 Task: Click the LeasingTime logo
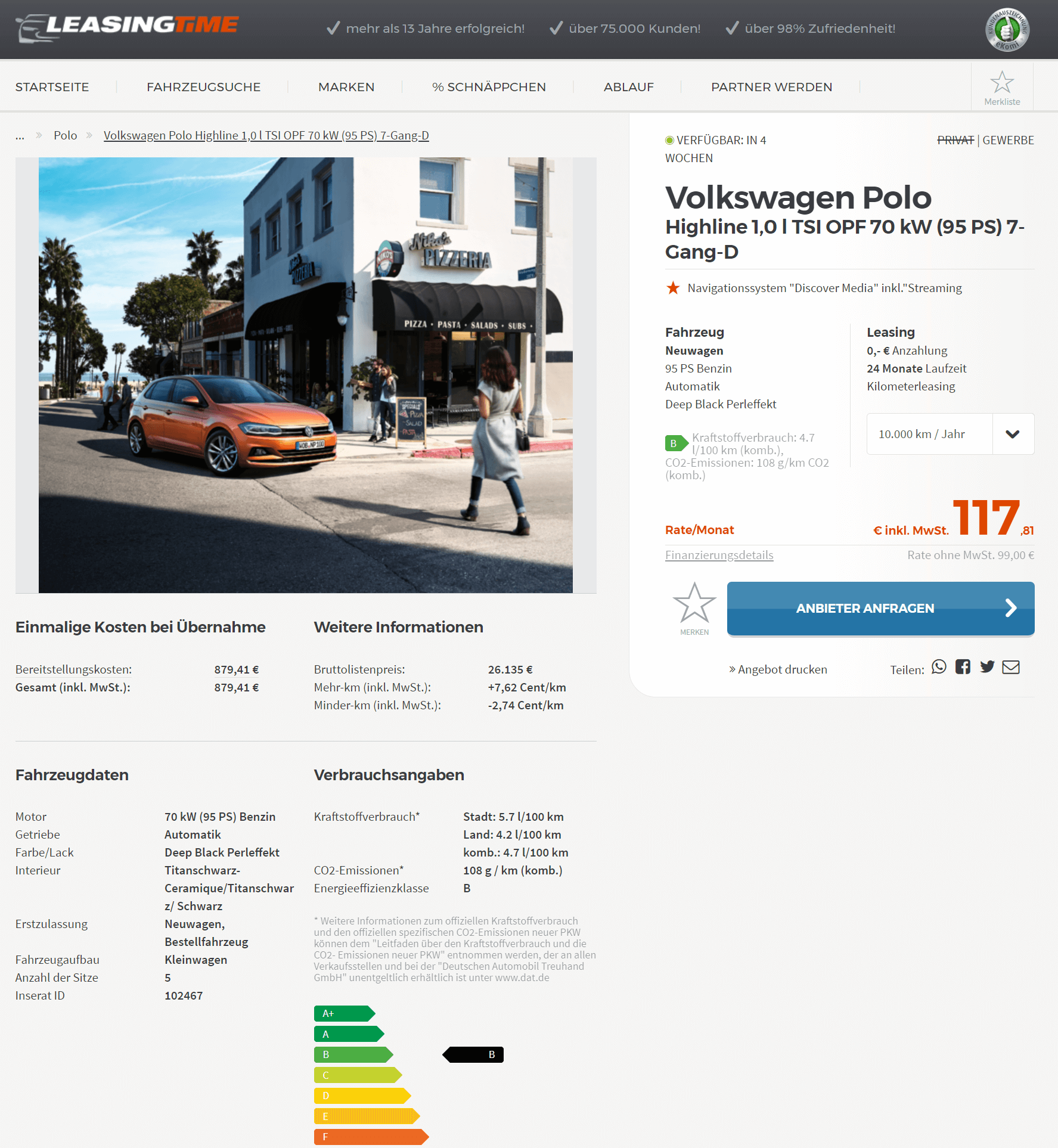127,27
